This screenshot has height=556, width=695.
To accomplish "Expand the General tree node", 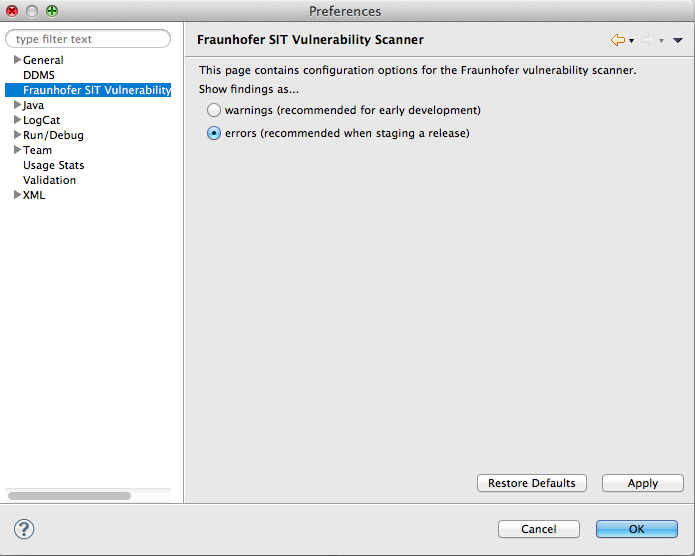I will (17, 60).
